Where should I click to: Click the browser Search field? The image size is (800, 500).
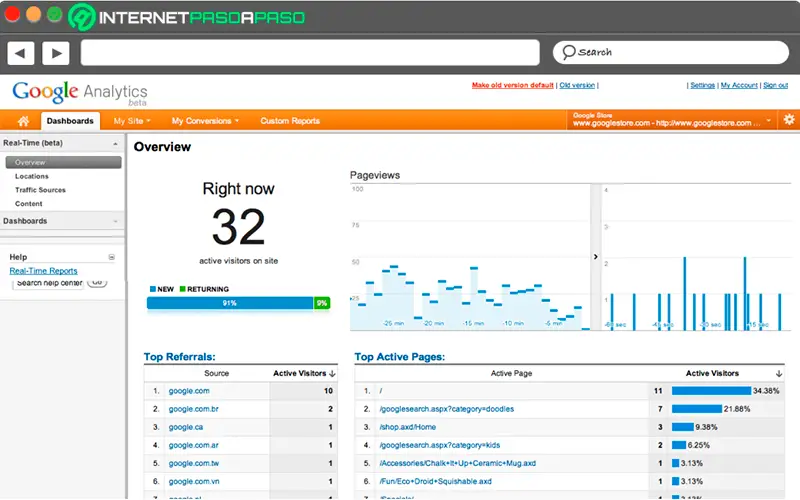coord(670,53)
